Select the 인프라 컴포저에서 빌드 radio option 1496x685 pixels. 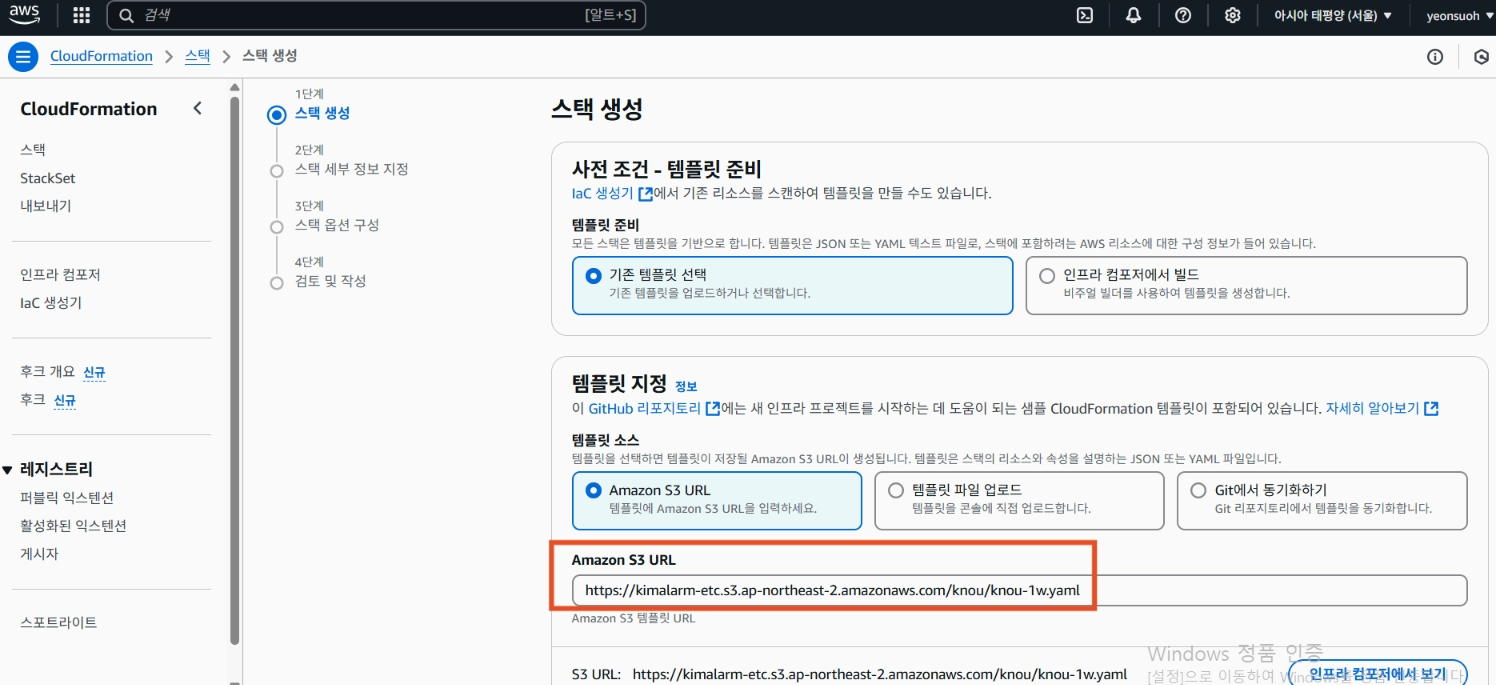click(x=1047, y=275)
